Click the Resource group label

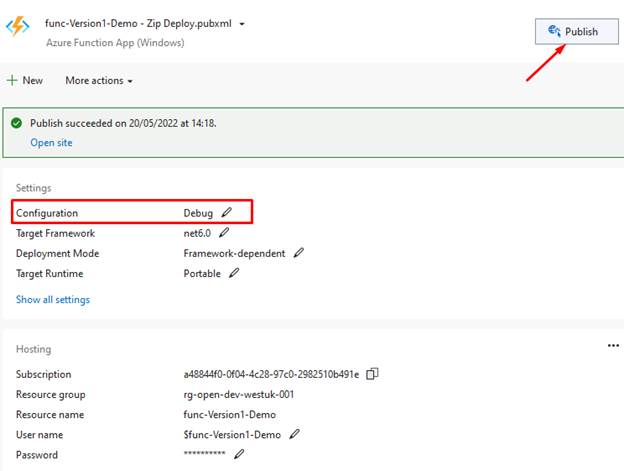(x=51, y=395)
